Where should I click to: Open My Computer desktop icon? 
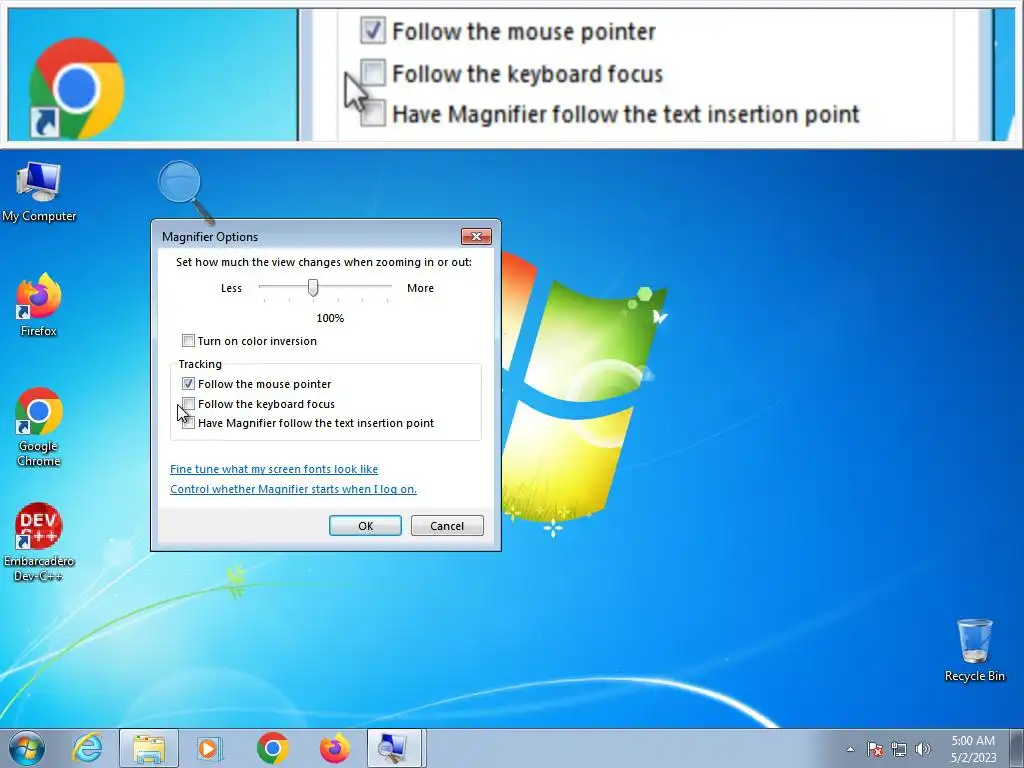(39, 191)
